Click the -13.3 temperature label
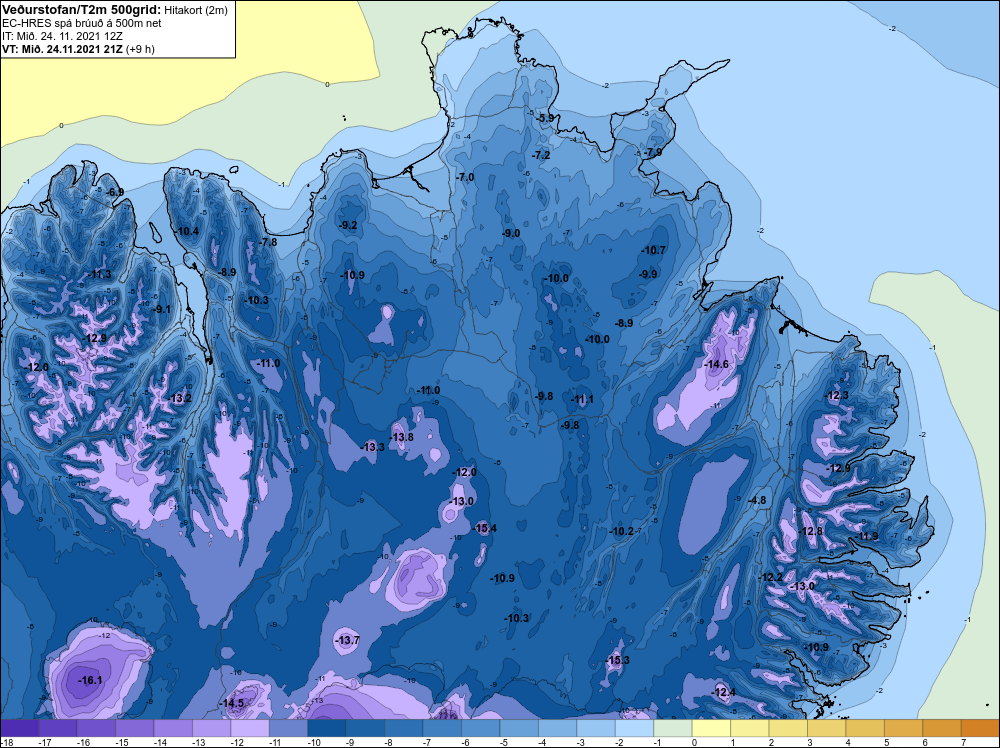The height and width of the screenshot is (748, 1000). (x=372, y=447)
